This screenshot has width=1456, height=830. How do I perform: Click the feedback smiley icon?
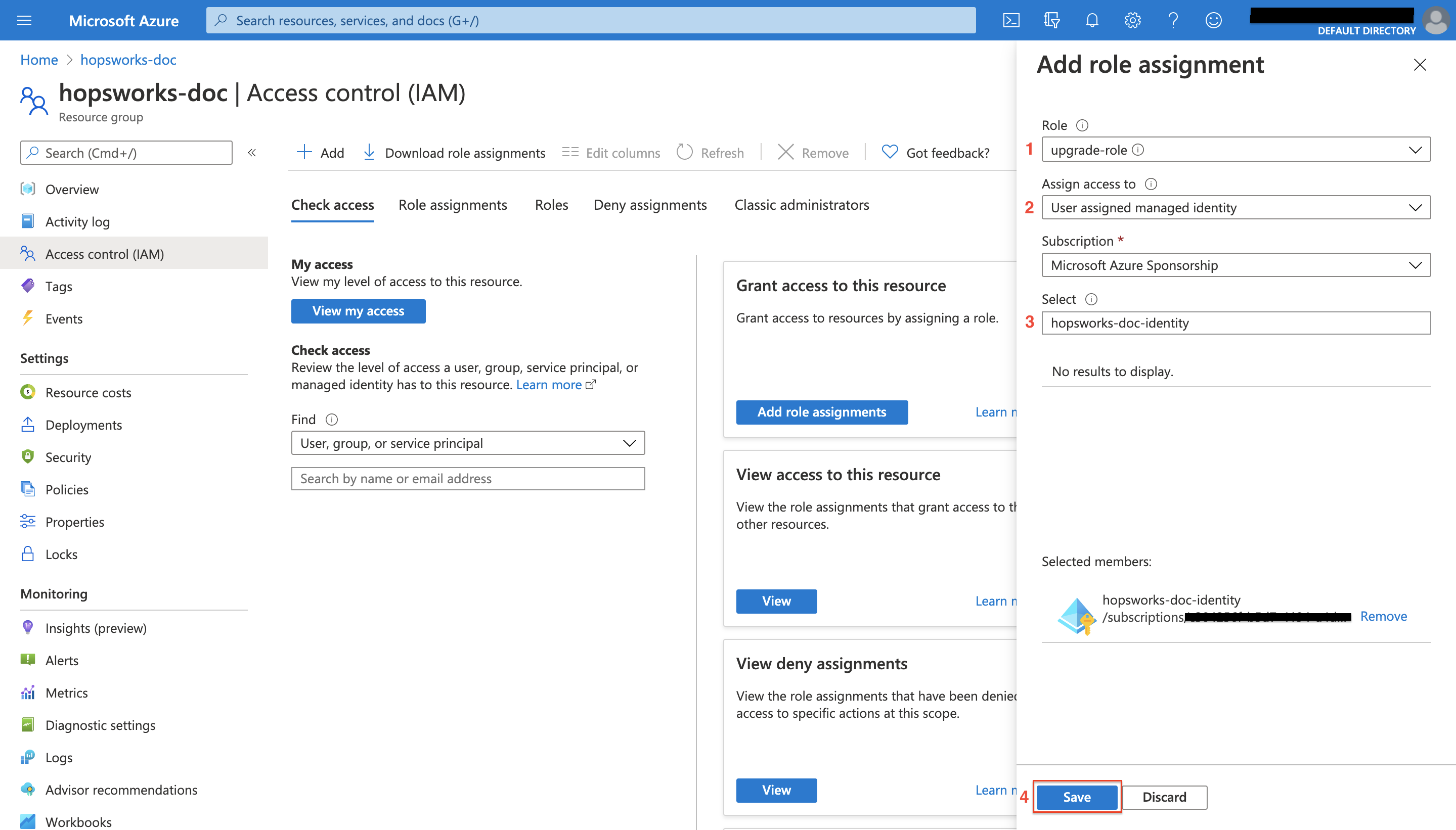1213,21
